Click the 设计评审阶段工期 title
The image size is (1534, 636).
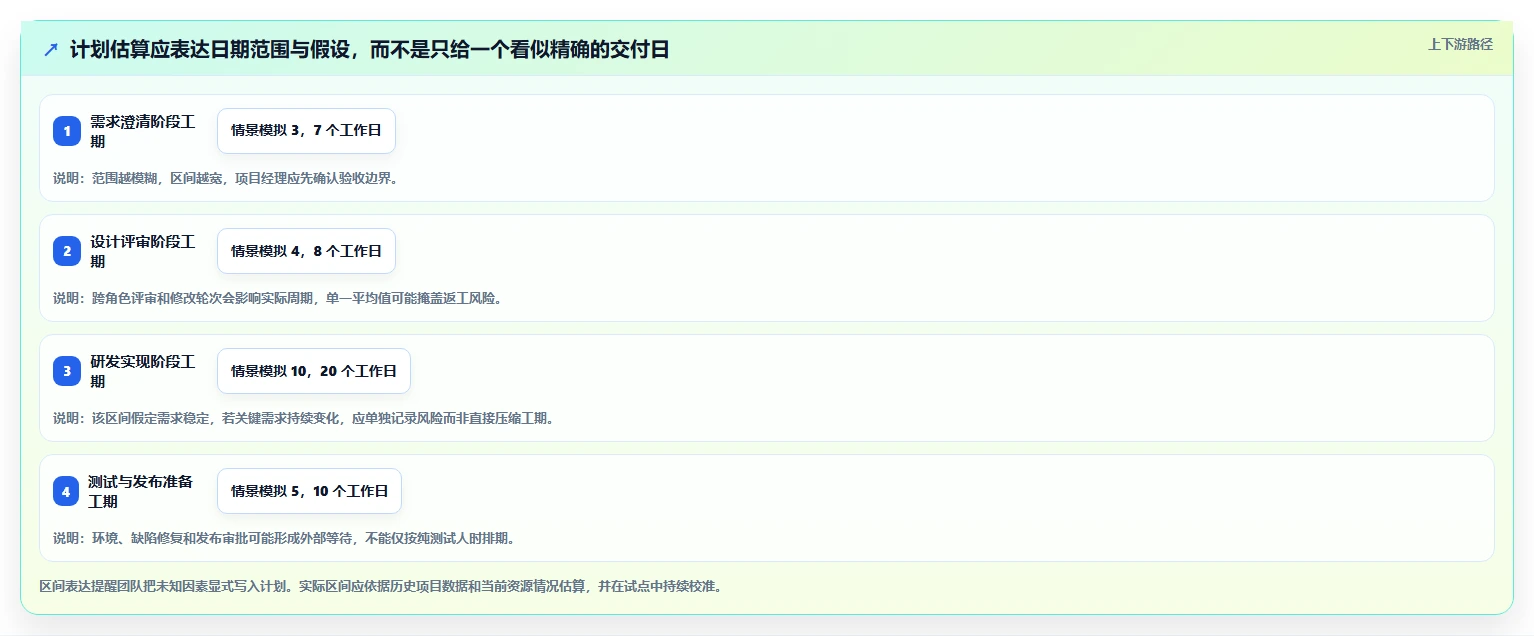point(143,251)
